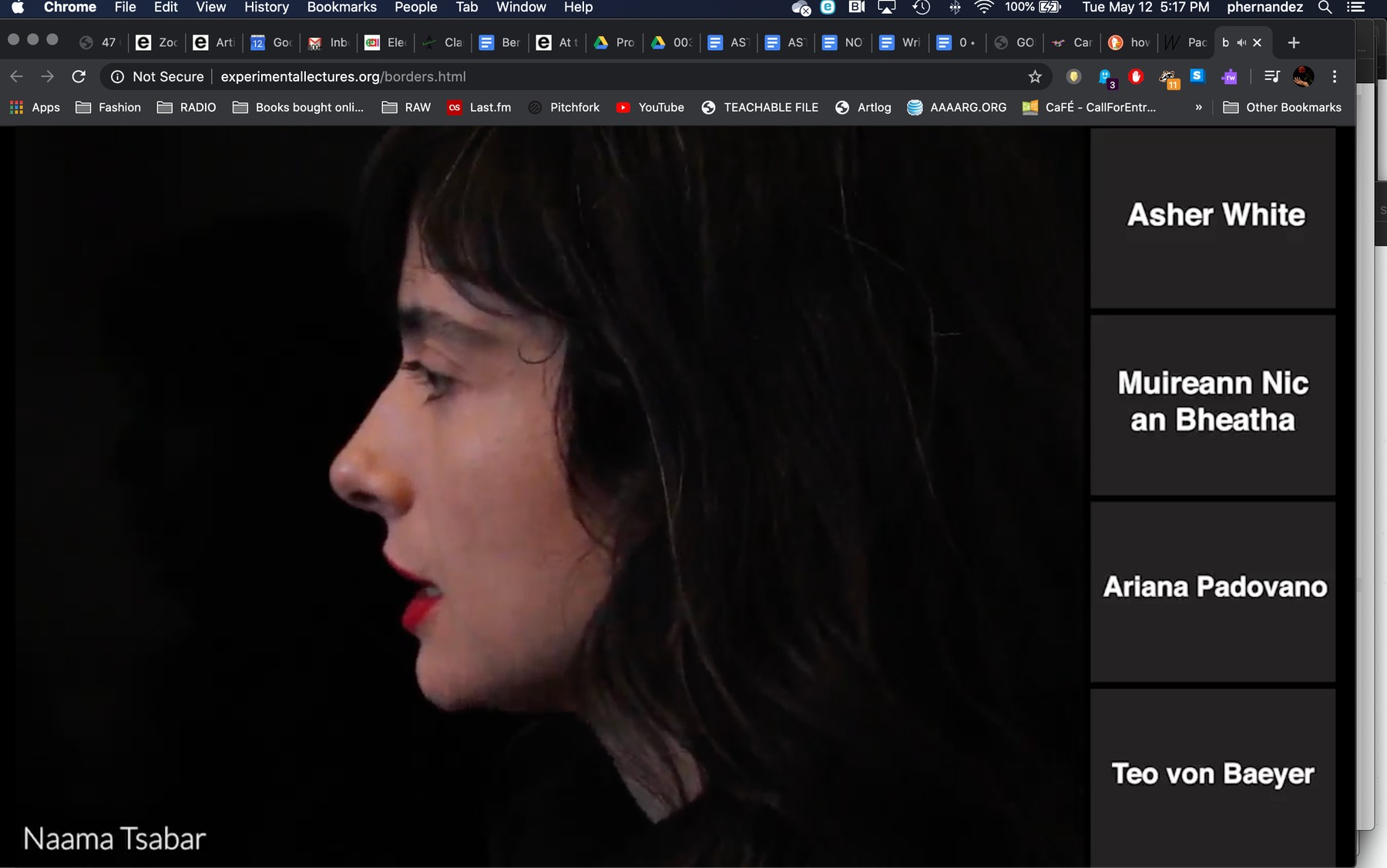
Task: Switch to the Inbox Gmail tab
Action: click(328, 42)
